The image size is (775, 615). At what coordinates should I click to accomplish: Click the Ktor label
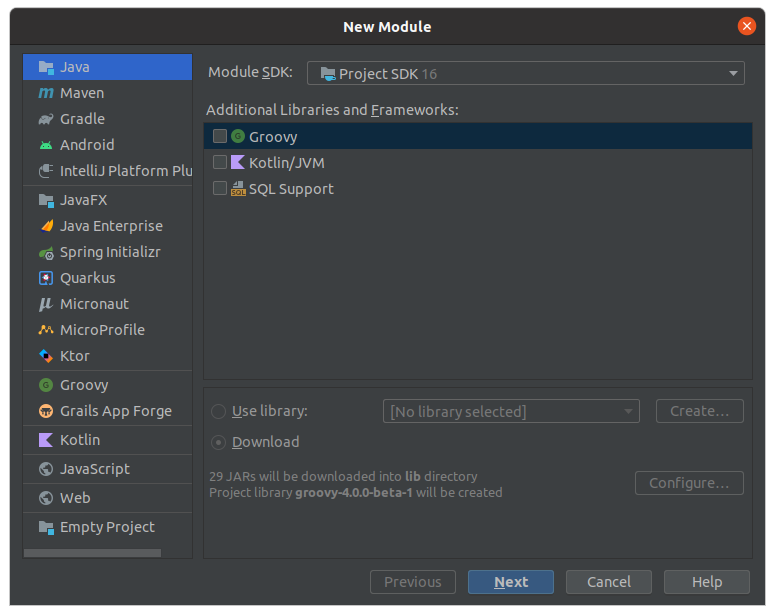click(x=75, y=356)
